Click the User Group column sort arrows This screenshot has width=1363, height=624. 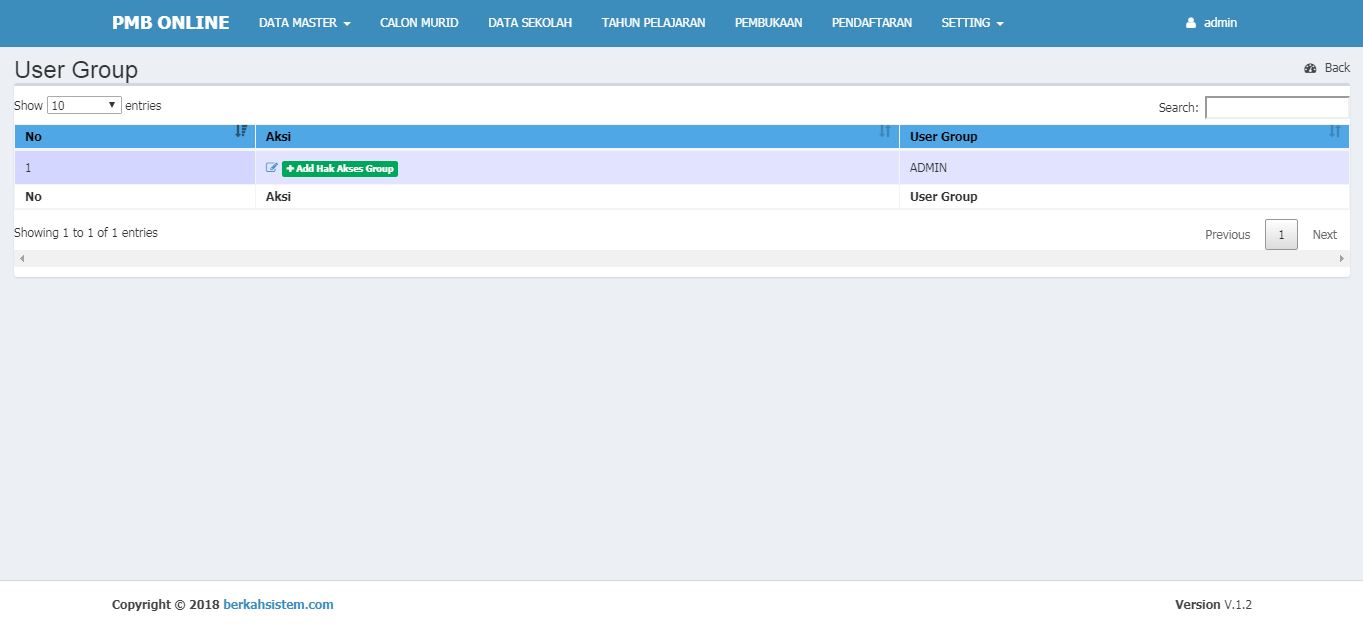click(1335, 132)
